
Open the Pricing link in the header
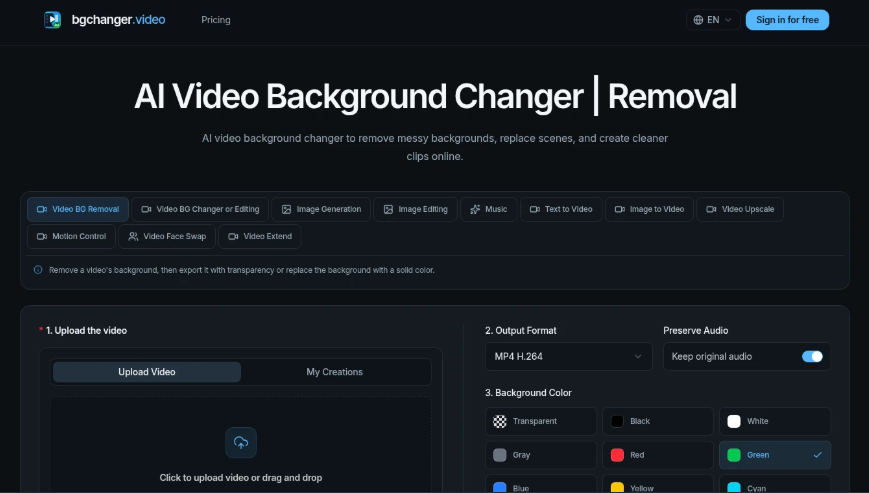tap(216, 20)
